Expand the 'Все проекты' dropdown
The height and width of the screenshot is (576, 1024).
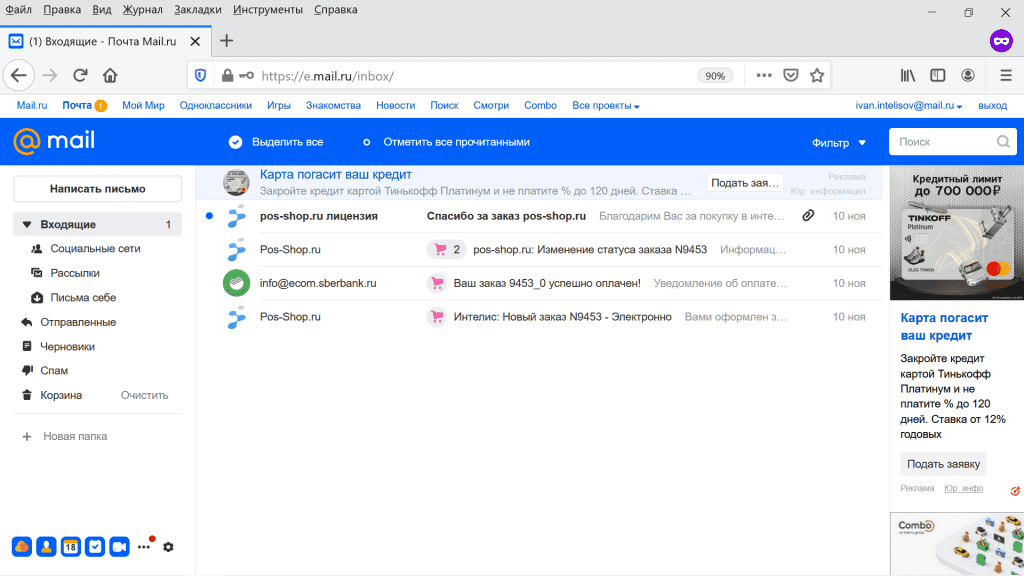pos(605,106)
